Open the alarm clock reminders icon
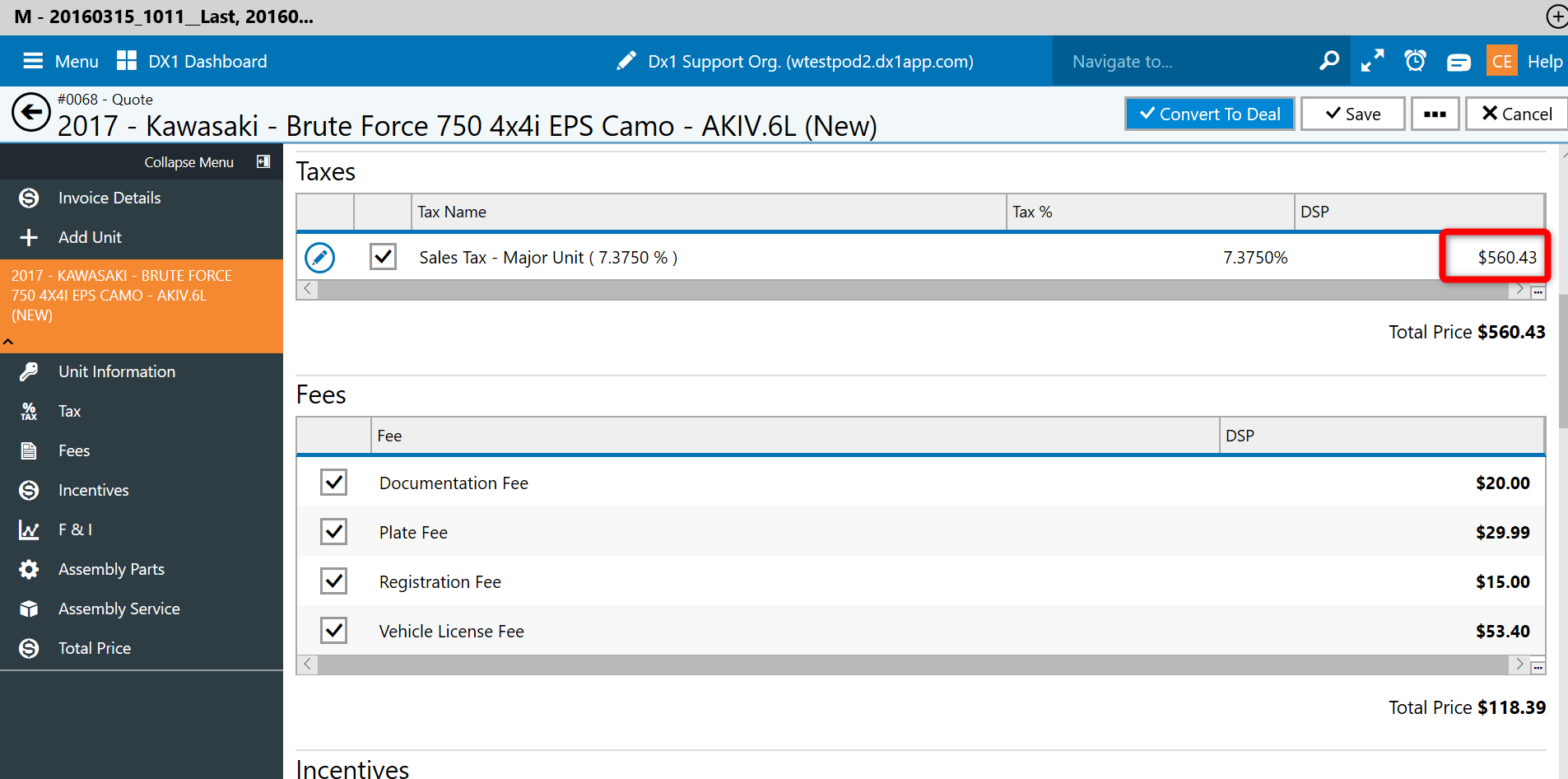The image size is (1568, 779). click(x=1415, y=61)
